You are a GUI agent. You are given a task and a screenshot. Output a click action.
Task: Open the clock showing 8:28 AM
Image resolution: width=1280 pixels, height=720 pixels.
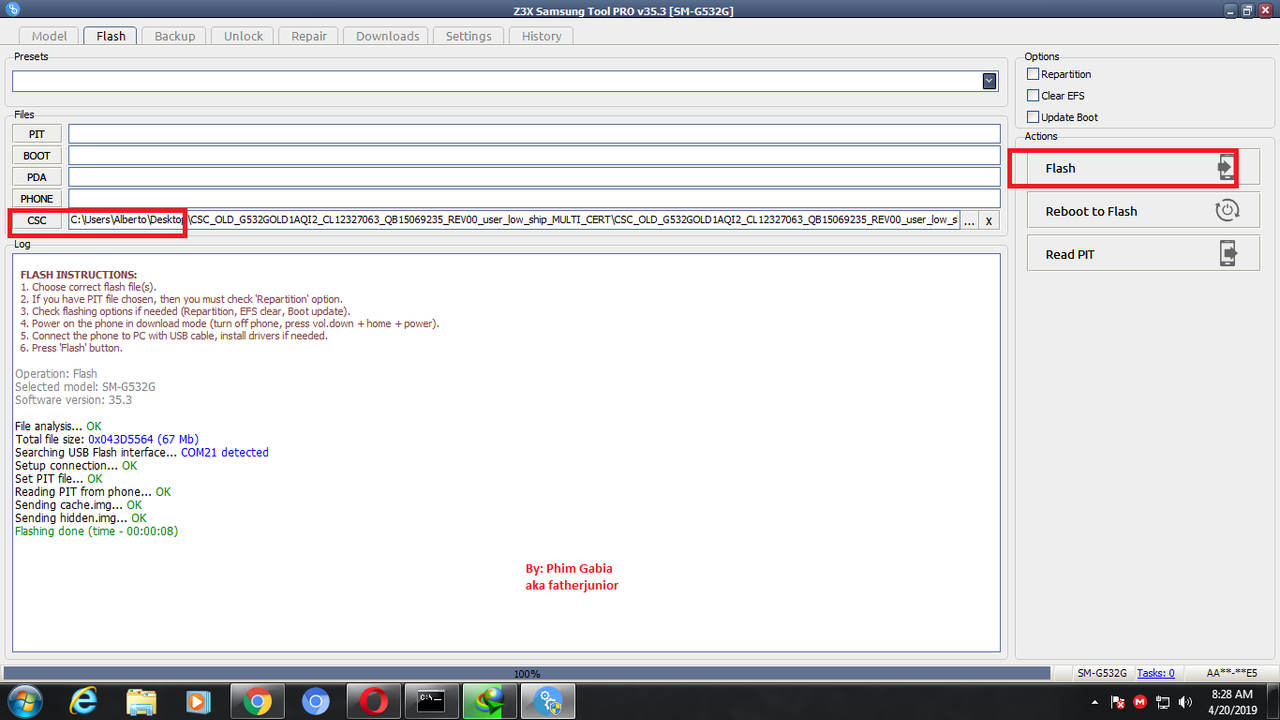tap(1231, 701)
